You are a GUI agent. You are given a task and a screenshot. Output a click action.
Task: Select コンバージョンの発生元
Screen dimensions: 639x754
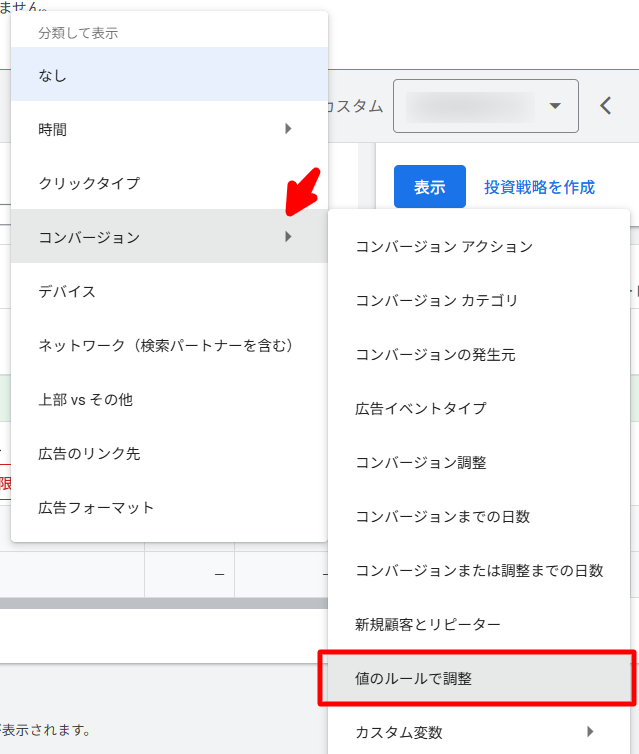[x=479, y=354]
